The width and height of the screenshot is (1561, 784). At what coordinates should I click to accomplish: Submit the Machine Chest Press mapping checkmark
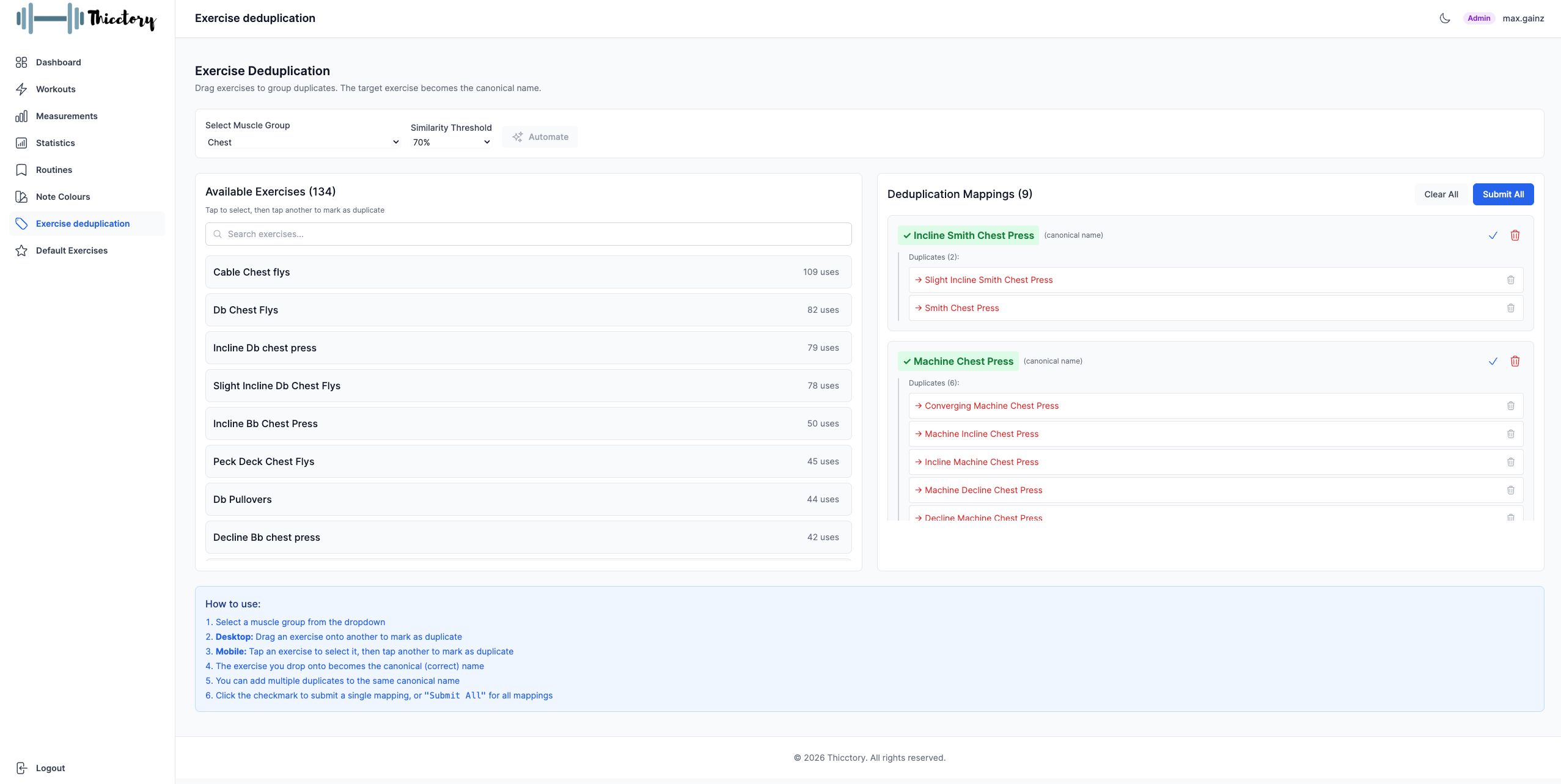click(x=1493, y=361)
